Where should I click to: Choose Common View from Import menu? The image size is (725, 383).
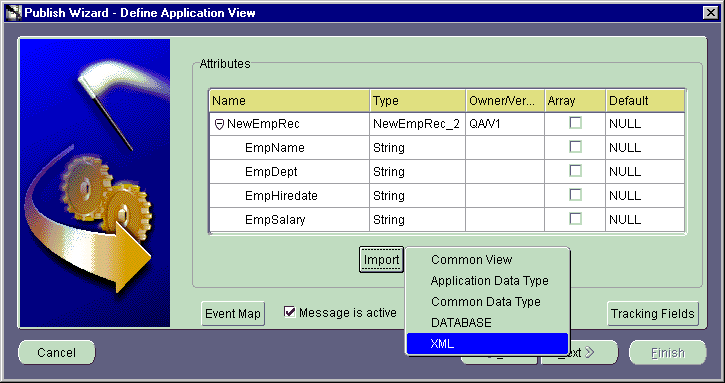(x=487, y=260)
